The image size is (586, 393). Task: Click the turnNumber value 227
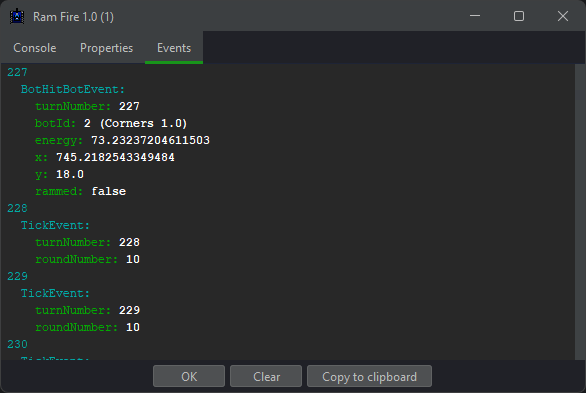(129, 106)
